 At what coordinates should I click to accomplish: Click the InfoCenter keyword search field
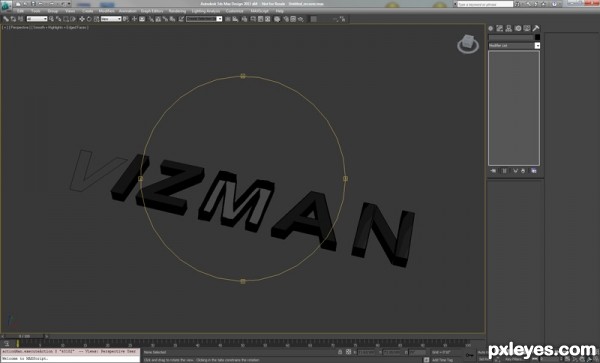click(x=485, y=4)
